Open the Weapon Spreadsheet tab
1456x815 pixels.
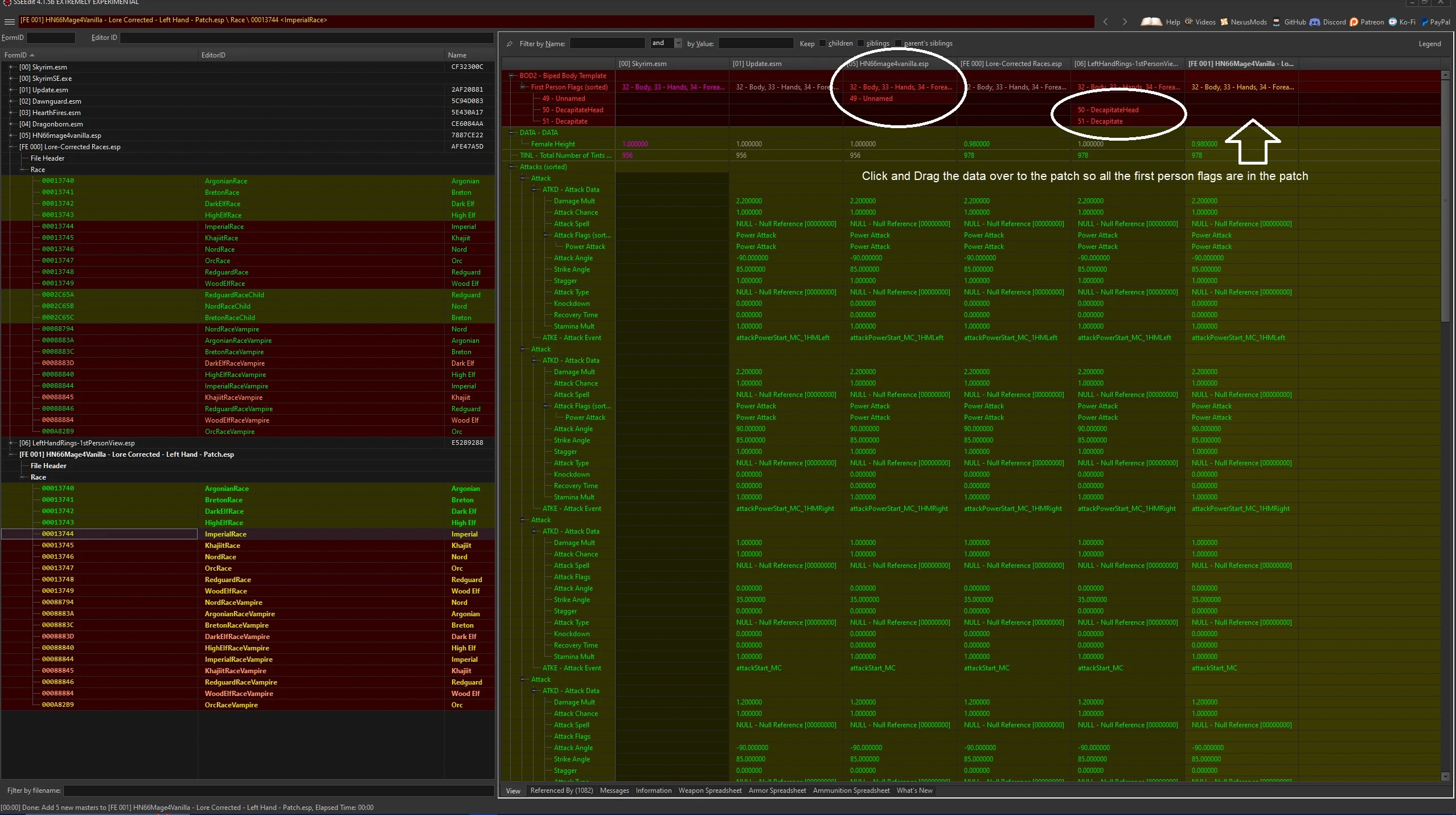pyautogui.click(x=709, y=791)
